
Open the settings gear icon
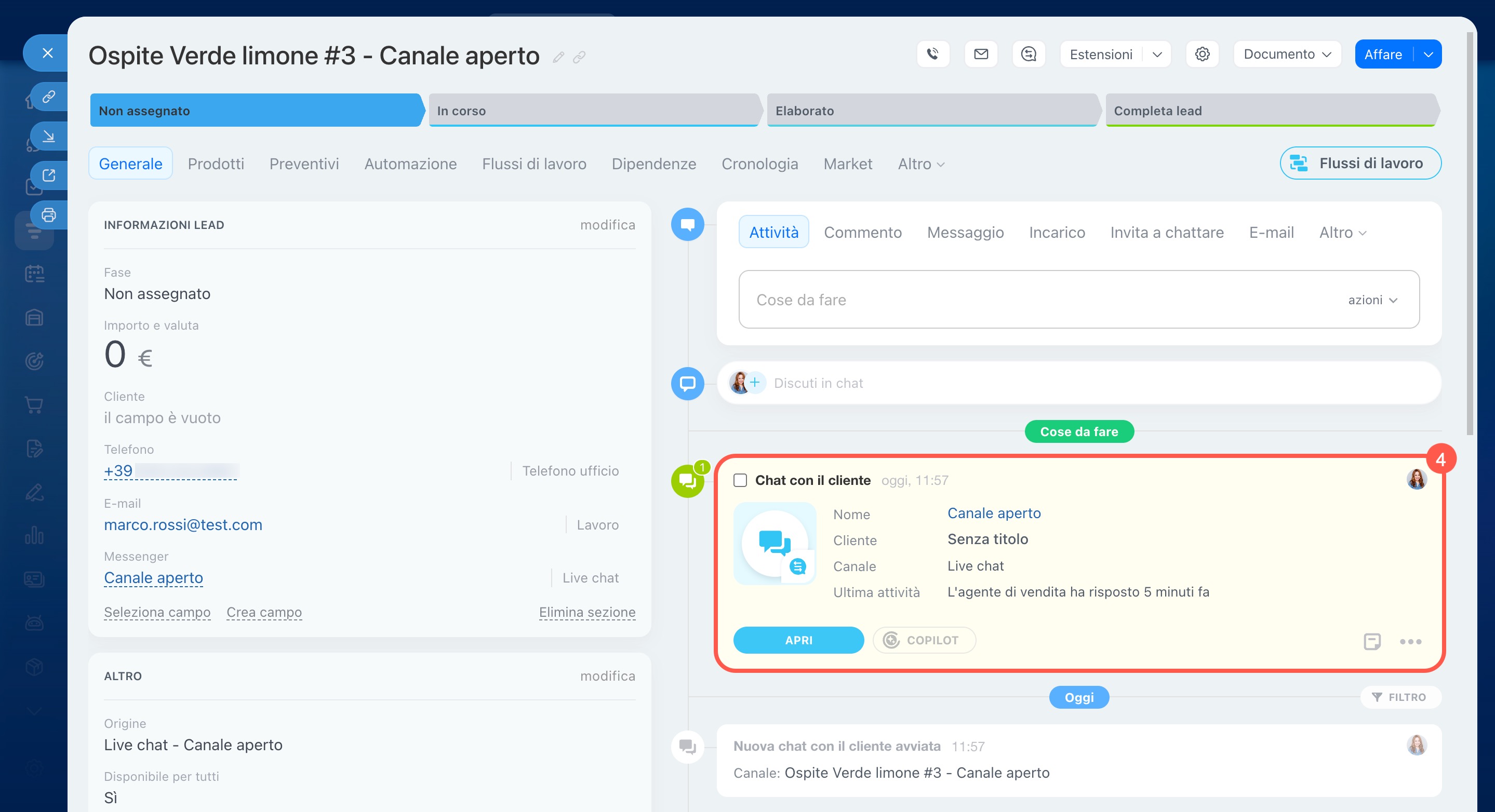1202,54
